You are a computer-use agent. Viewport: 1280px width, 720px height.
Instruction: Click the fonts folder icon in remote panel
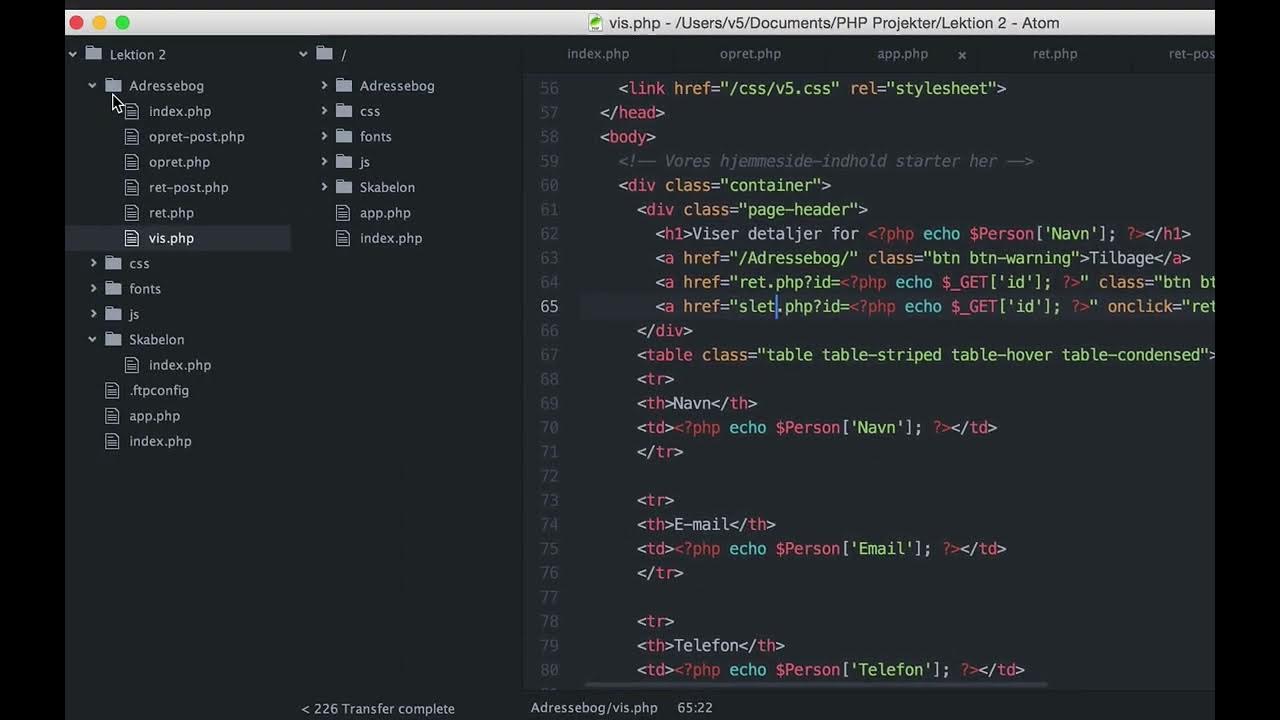click(x=344, y=137)
